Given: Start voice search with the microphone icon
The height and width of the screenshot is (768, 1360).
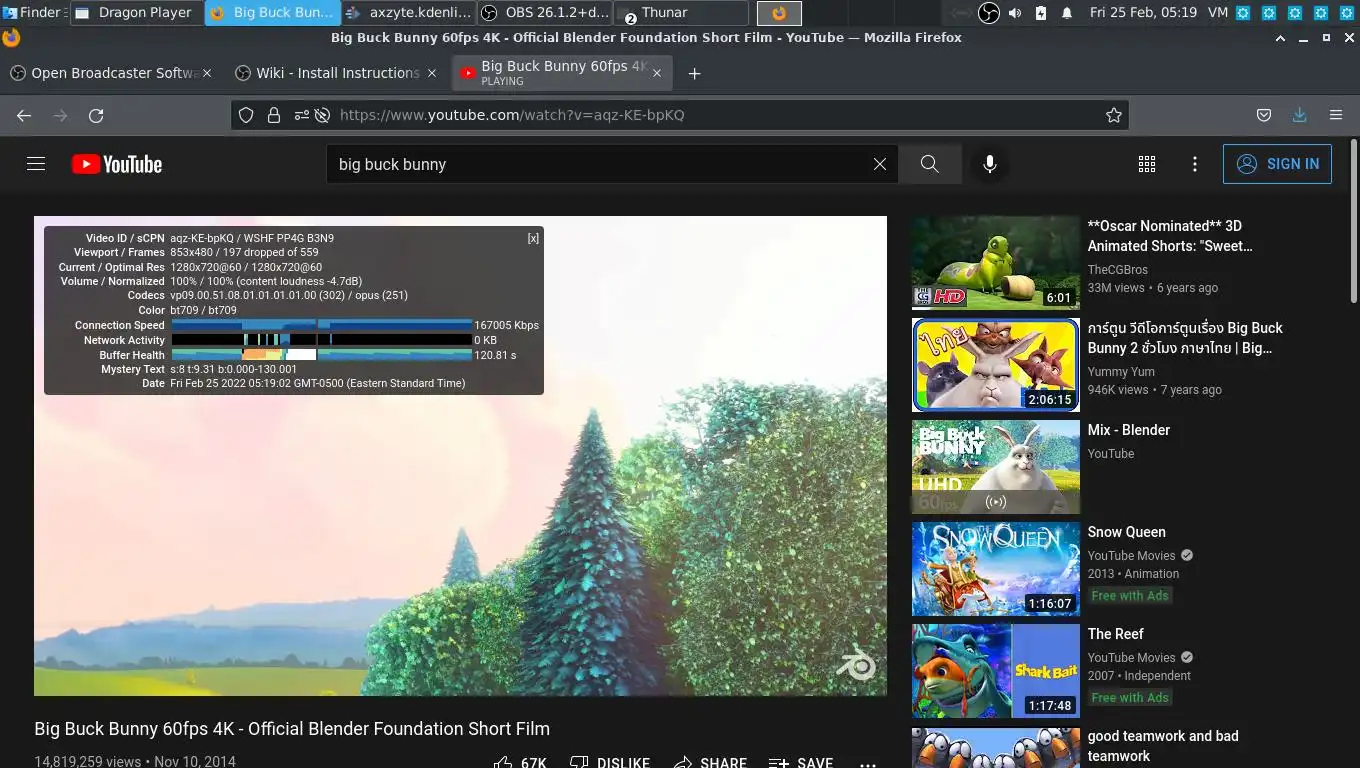Looking at the screenshot, I should click(990, 164).
